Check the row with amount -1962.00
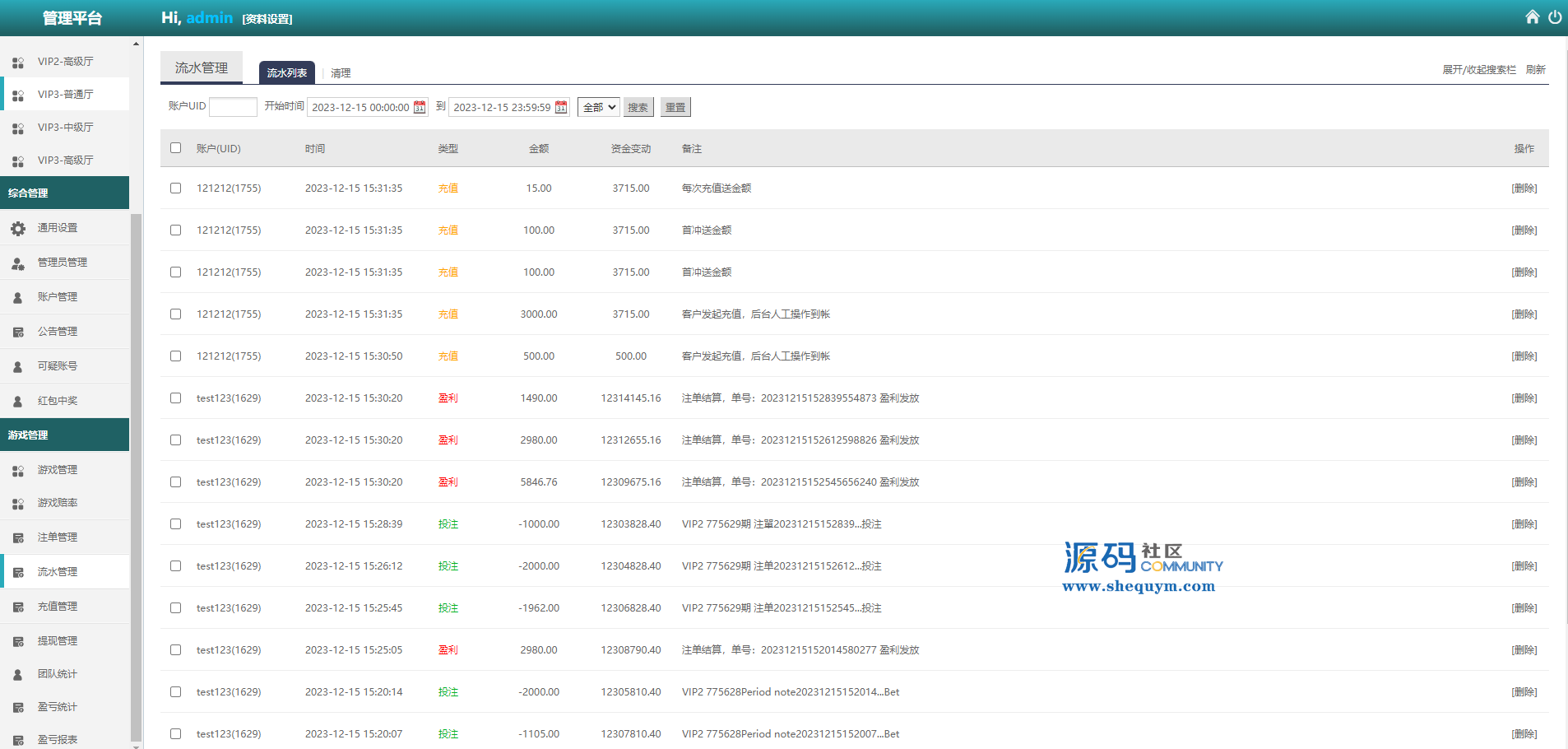 (x=175, y=607)
